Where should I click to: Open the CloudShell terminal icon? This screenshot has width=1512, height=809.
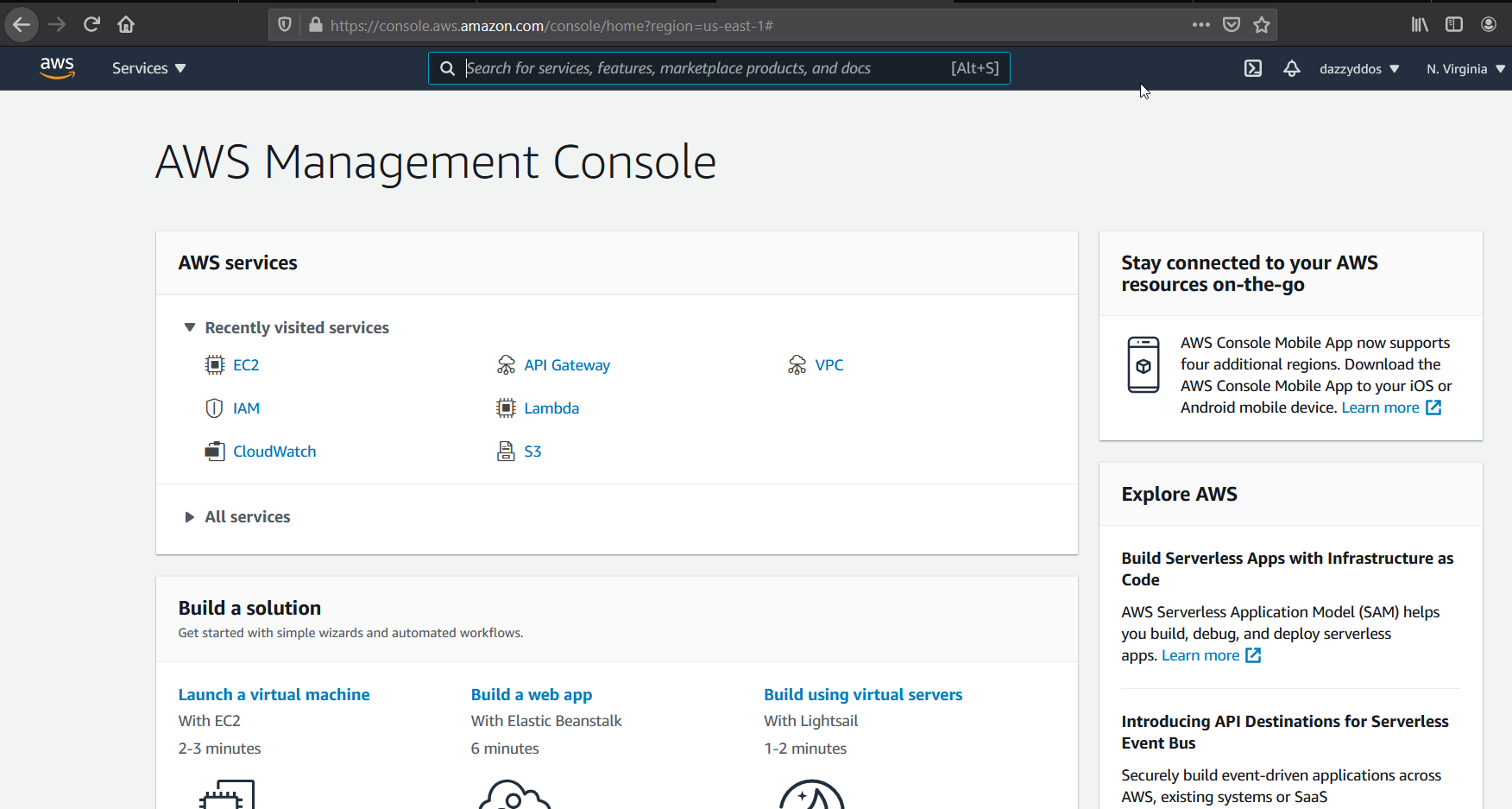[1253, 68]
